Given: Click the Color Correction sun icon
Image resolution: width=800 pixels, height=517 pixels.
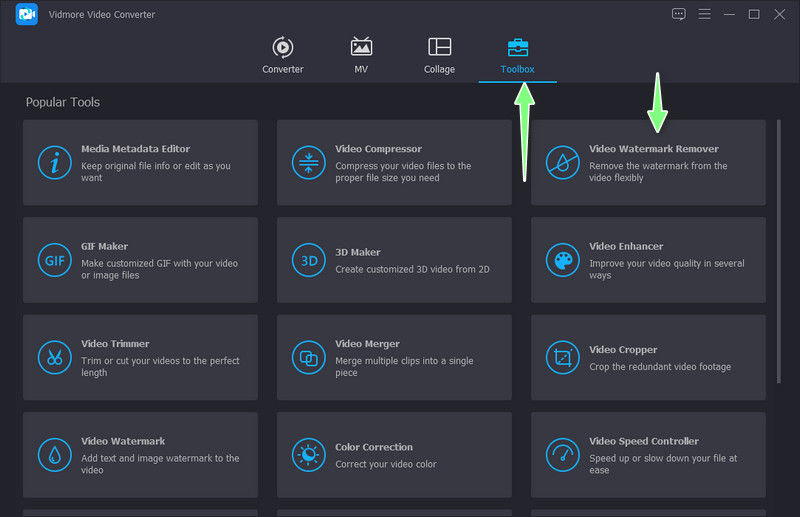Looking at the screenshot, I should 309,455.
